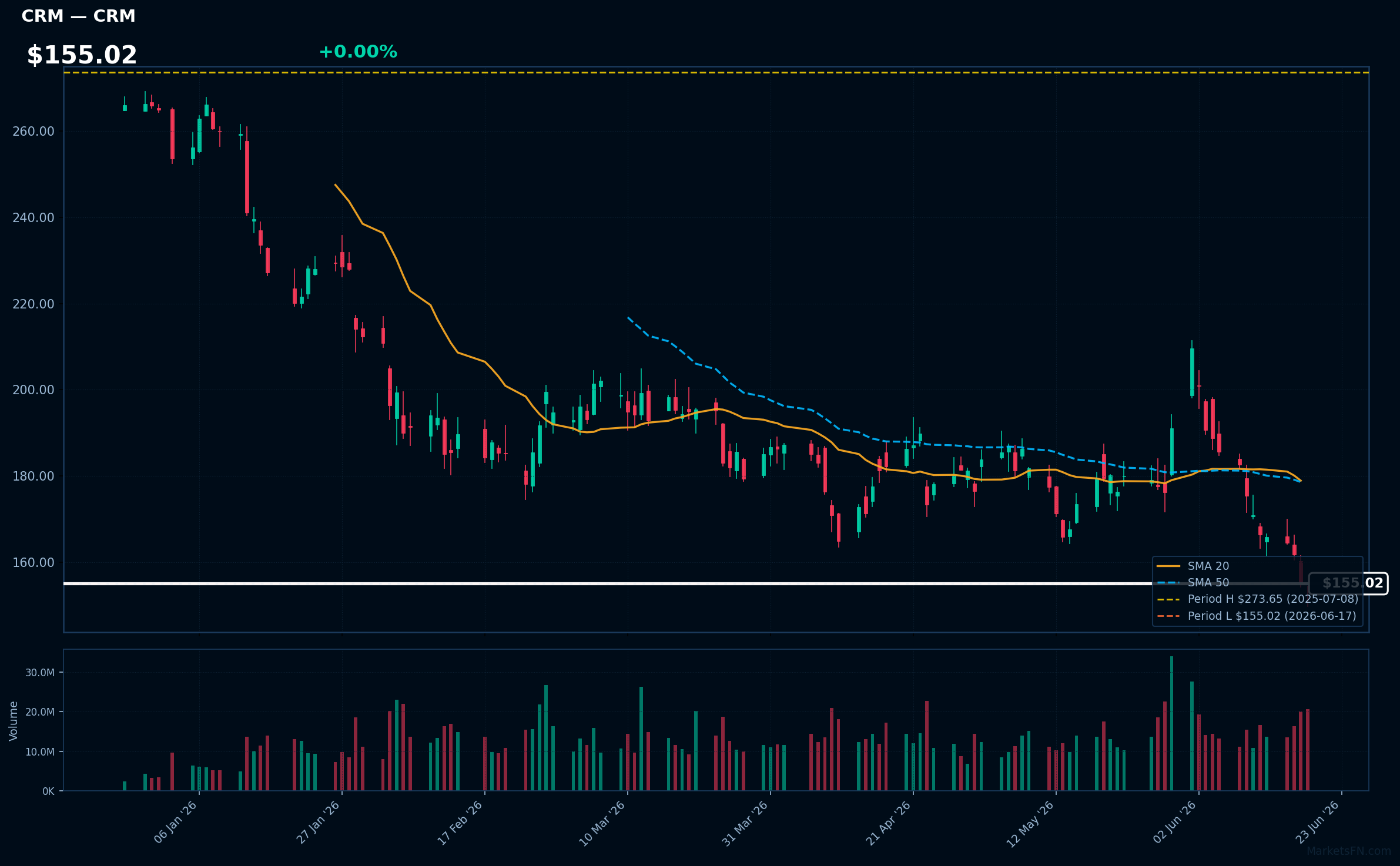Click the red dashed Period L legend sample

(x=1168, y=616)
